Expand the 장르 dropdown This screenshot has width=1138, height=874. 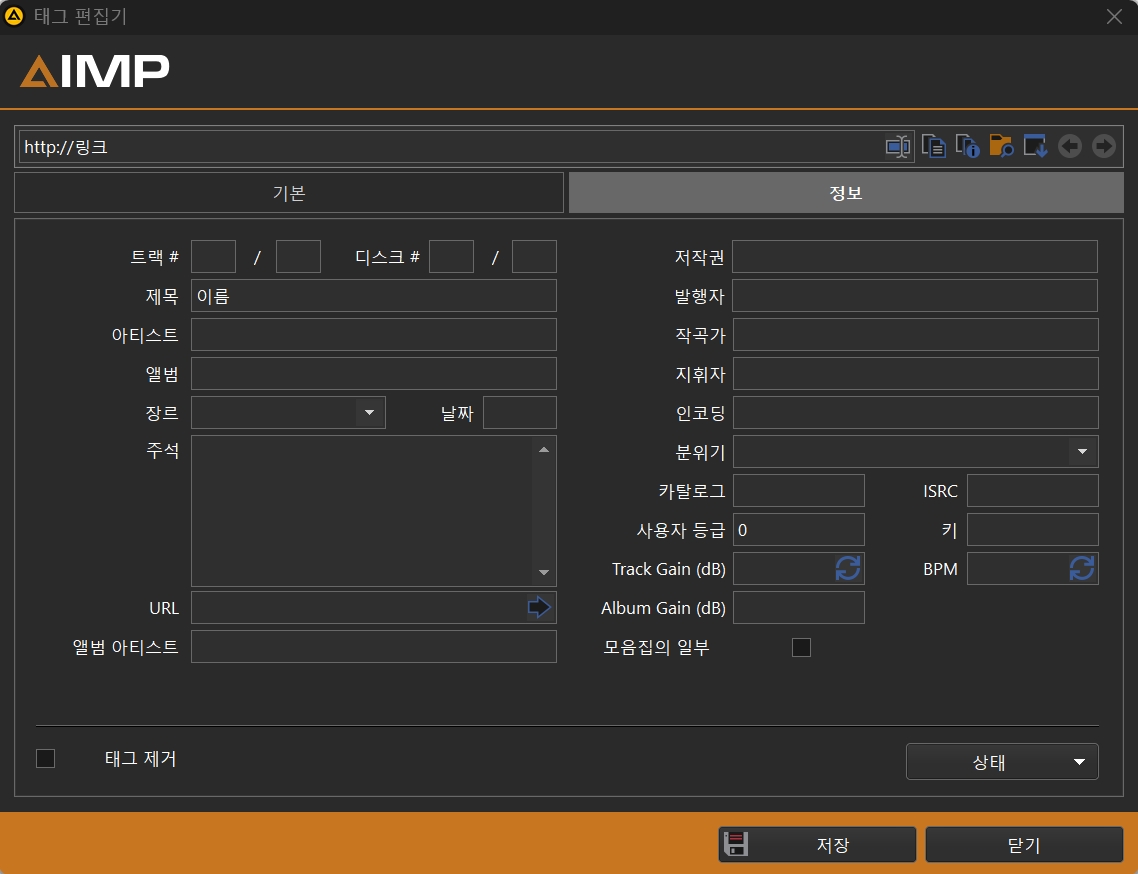coord(369,412)
